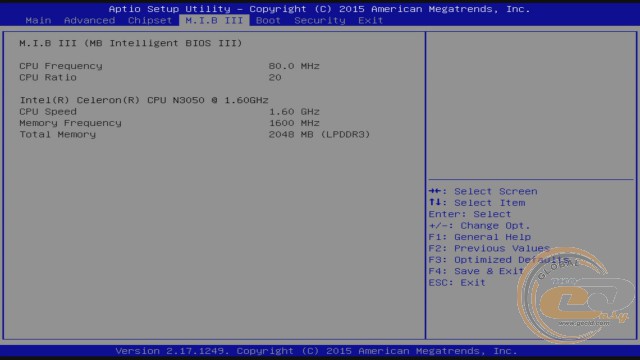Click the CPU Frequency 80.0 MHz value
640x360 pixels.
tap(294, 66)
